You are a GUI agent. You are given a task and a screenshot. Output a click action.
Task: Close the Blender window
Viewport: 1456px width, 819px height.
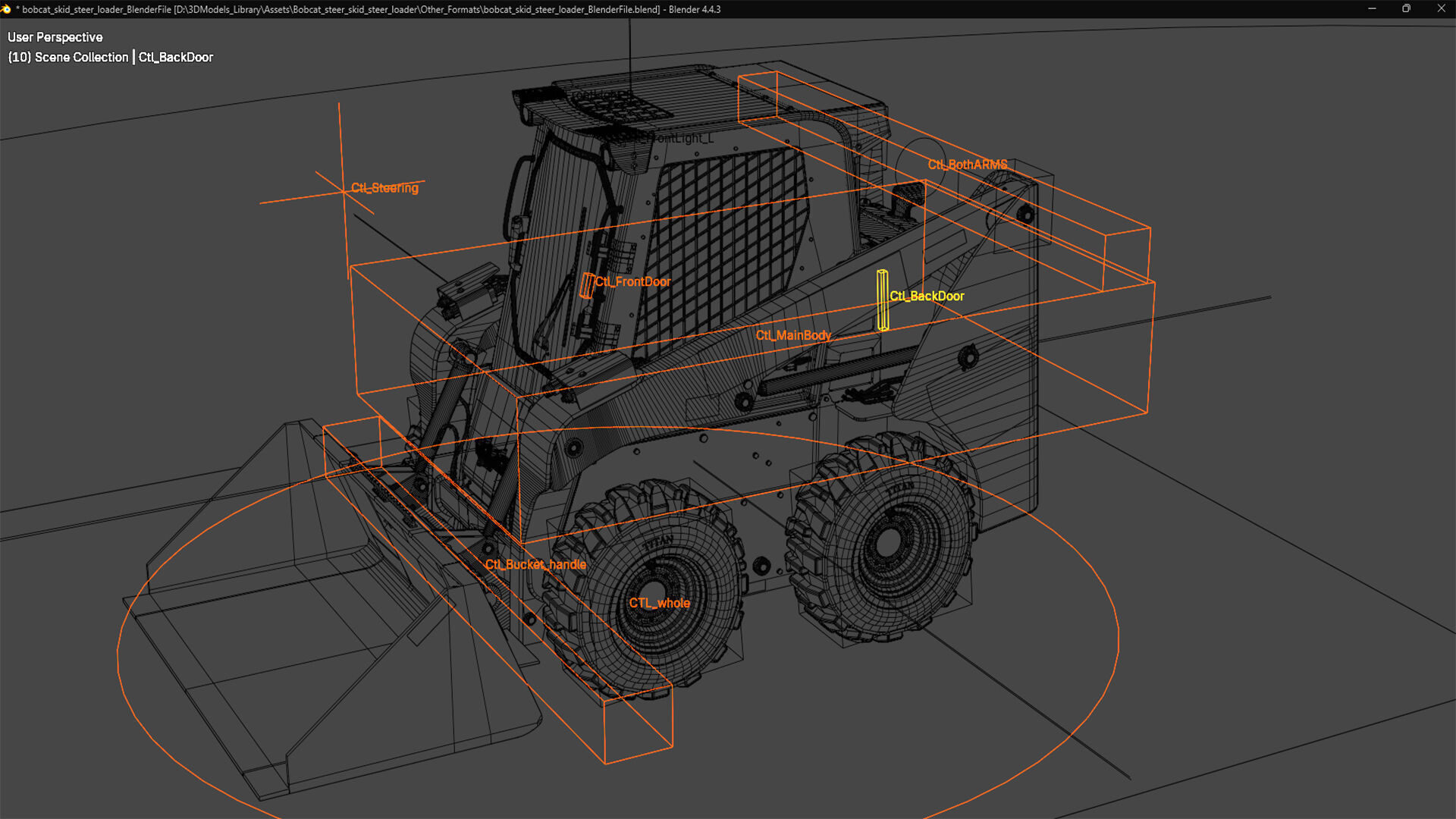click(1441, 9)
